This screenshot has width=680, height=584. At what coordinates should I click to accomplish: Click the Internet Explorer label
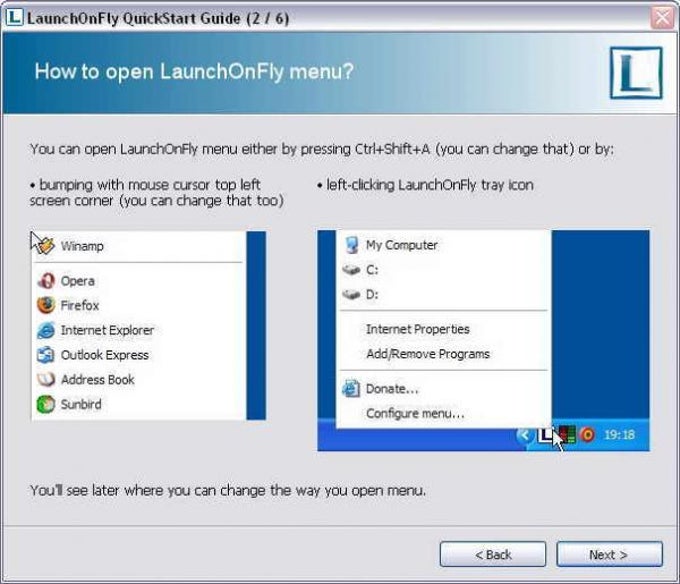point(107,330)
